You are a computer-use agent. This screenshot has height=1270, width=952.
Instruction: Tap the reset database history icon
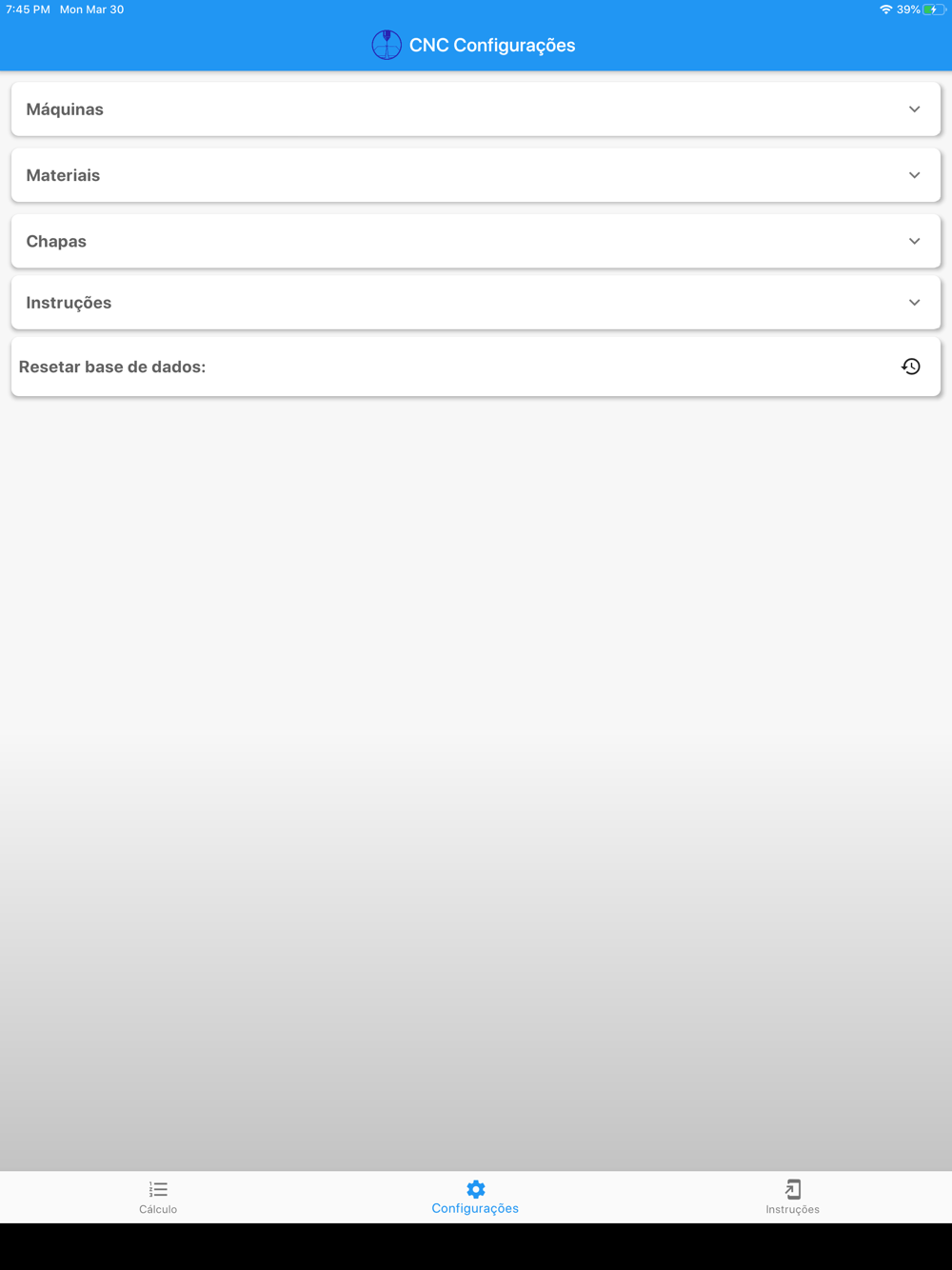tap(911, 367)
